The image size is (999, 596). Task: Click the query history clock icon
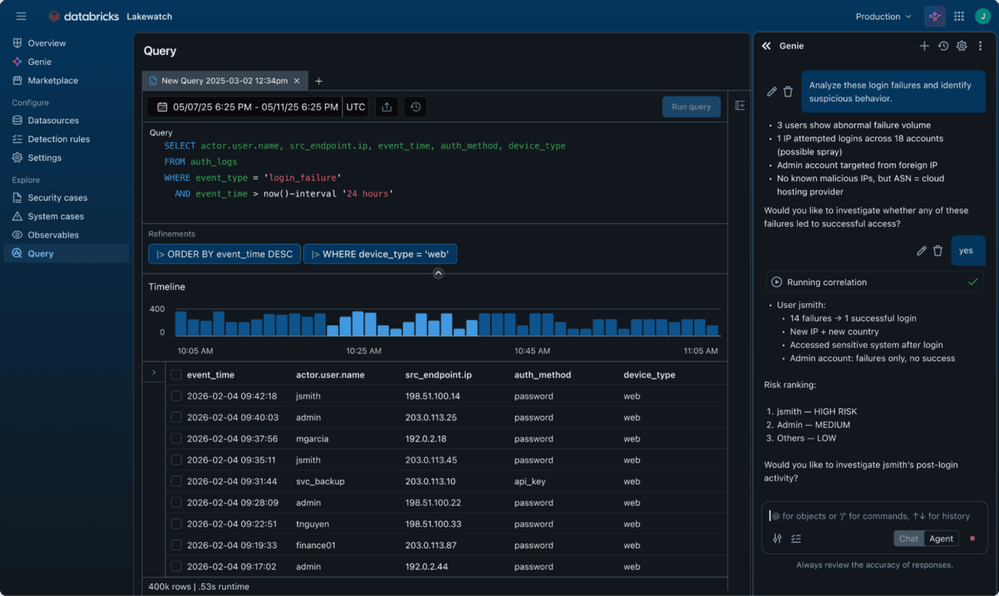[415, 107]
